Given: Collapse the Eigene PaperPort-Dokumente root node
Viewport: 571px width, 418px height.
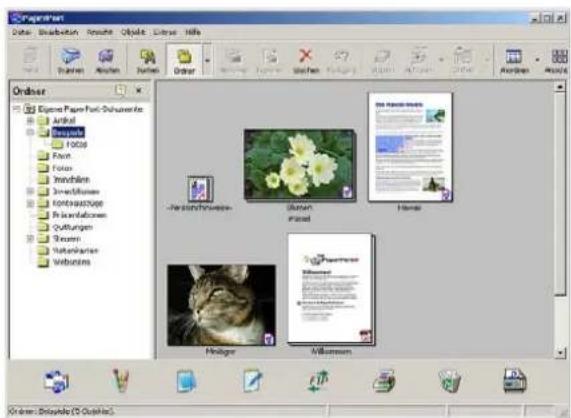Looking at the screenshot, I should (16, 109).
